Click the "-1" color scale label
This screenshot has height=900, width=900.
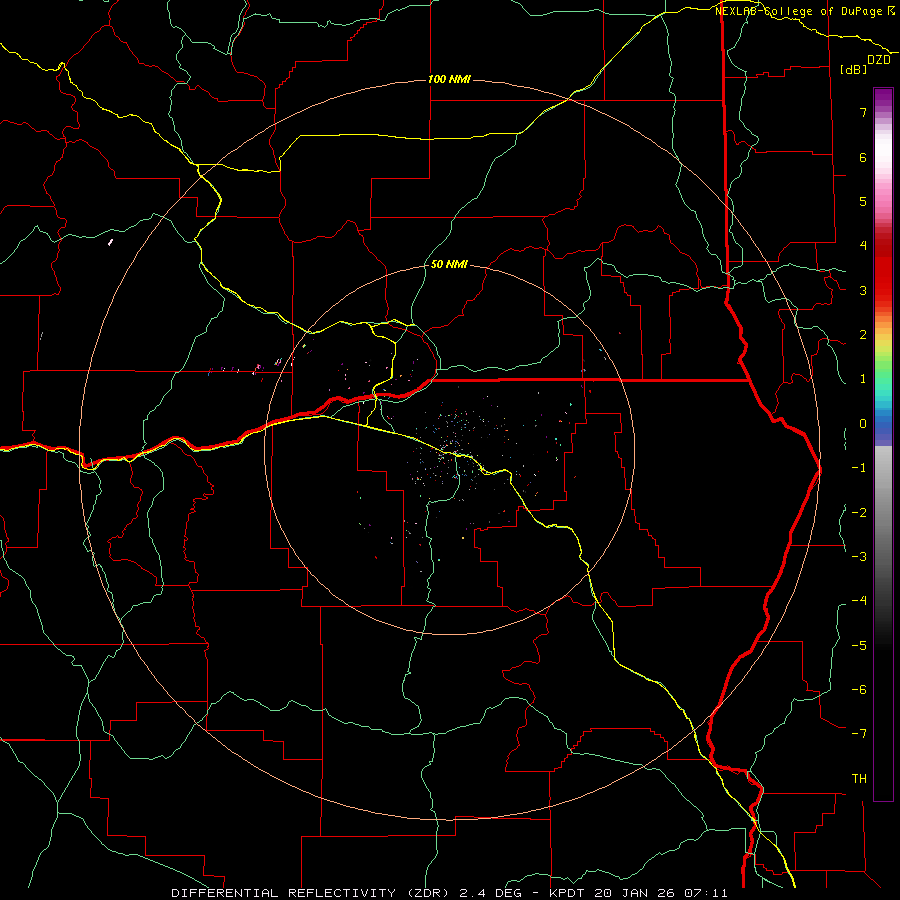click(x=859, y=468)
